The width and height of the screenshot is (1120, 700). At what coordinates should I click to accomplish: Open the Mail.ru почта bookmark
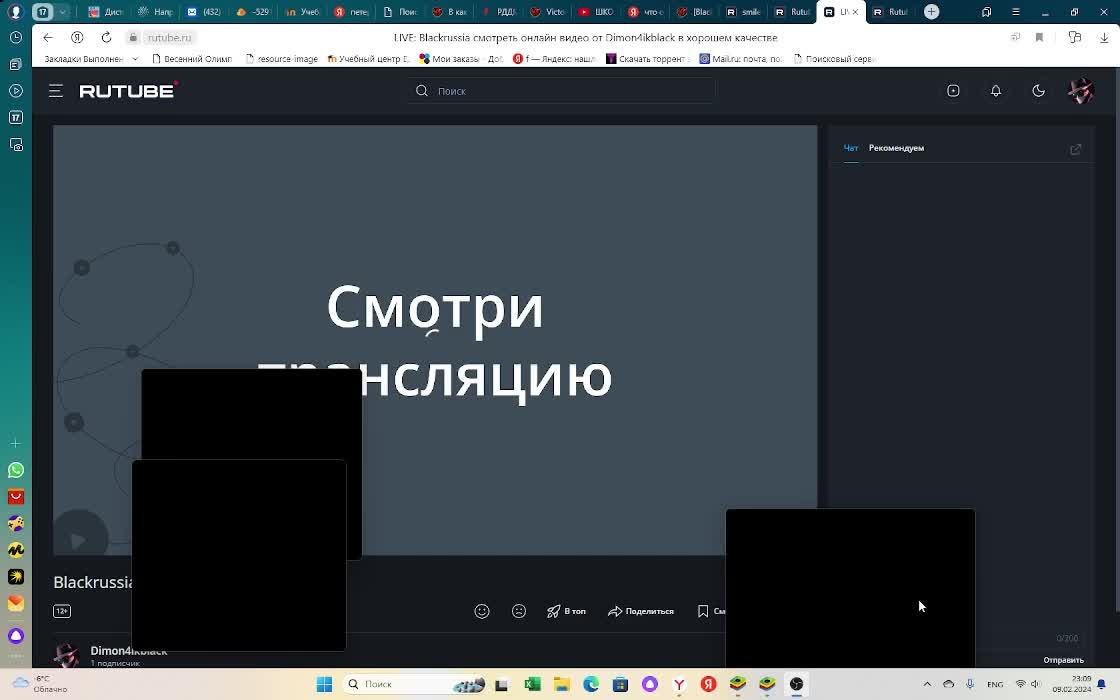coord(741,59)
